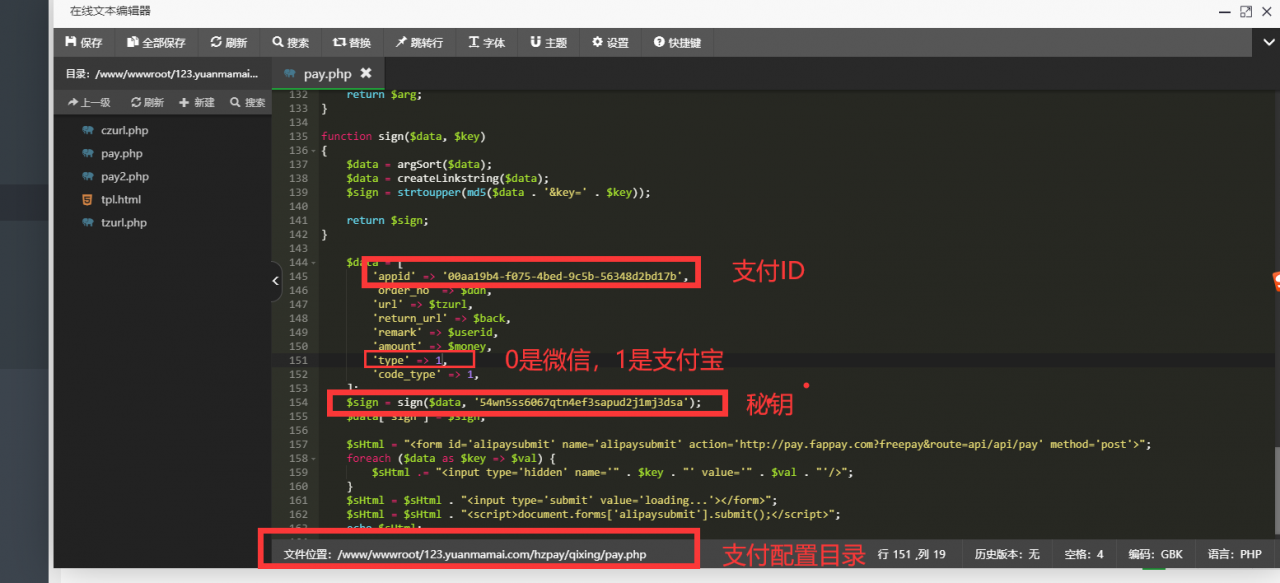Click the "'return_url' => $back" line

point(441,318)
